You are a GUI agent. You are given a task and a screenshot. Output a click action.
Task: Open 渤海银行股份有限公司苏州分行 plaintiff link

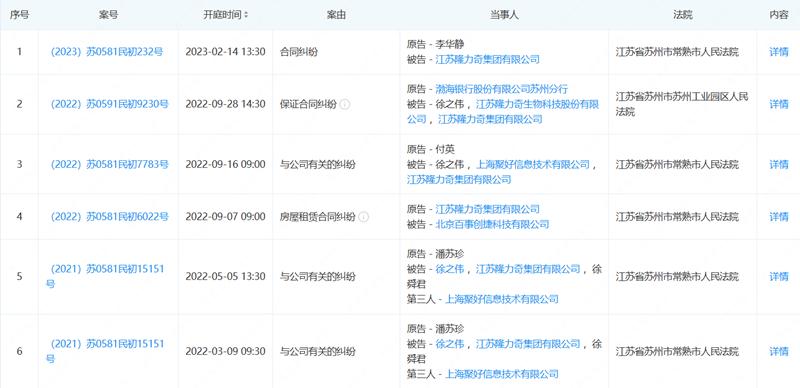coord(502,89)
